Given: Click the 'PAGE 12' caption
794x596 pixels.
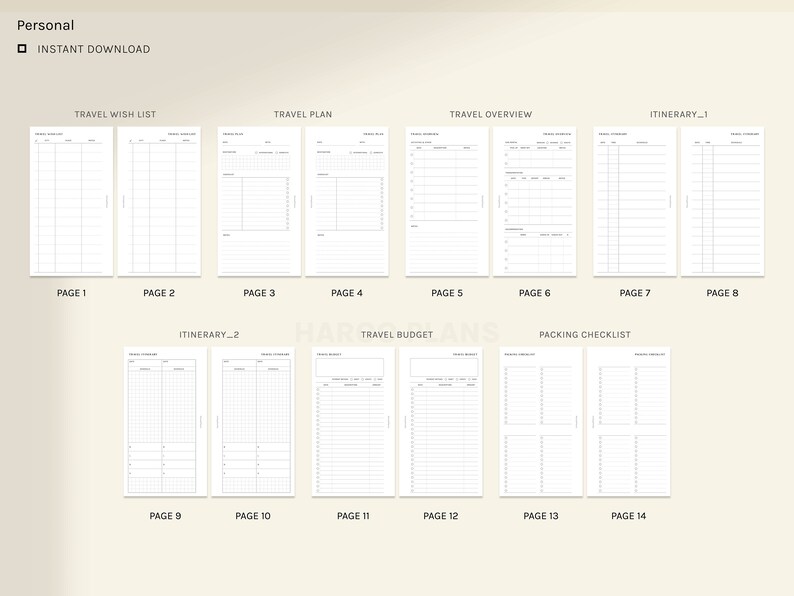Looking at the screenshot, I should click(x=441, y=515).
